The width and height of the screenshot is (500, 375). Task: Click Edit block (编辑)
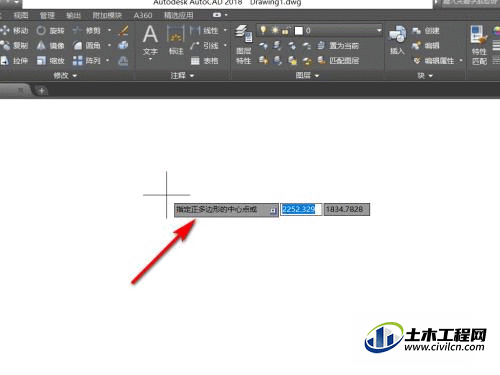[x=426, y=45]
